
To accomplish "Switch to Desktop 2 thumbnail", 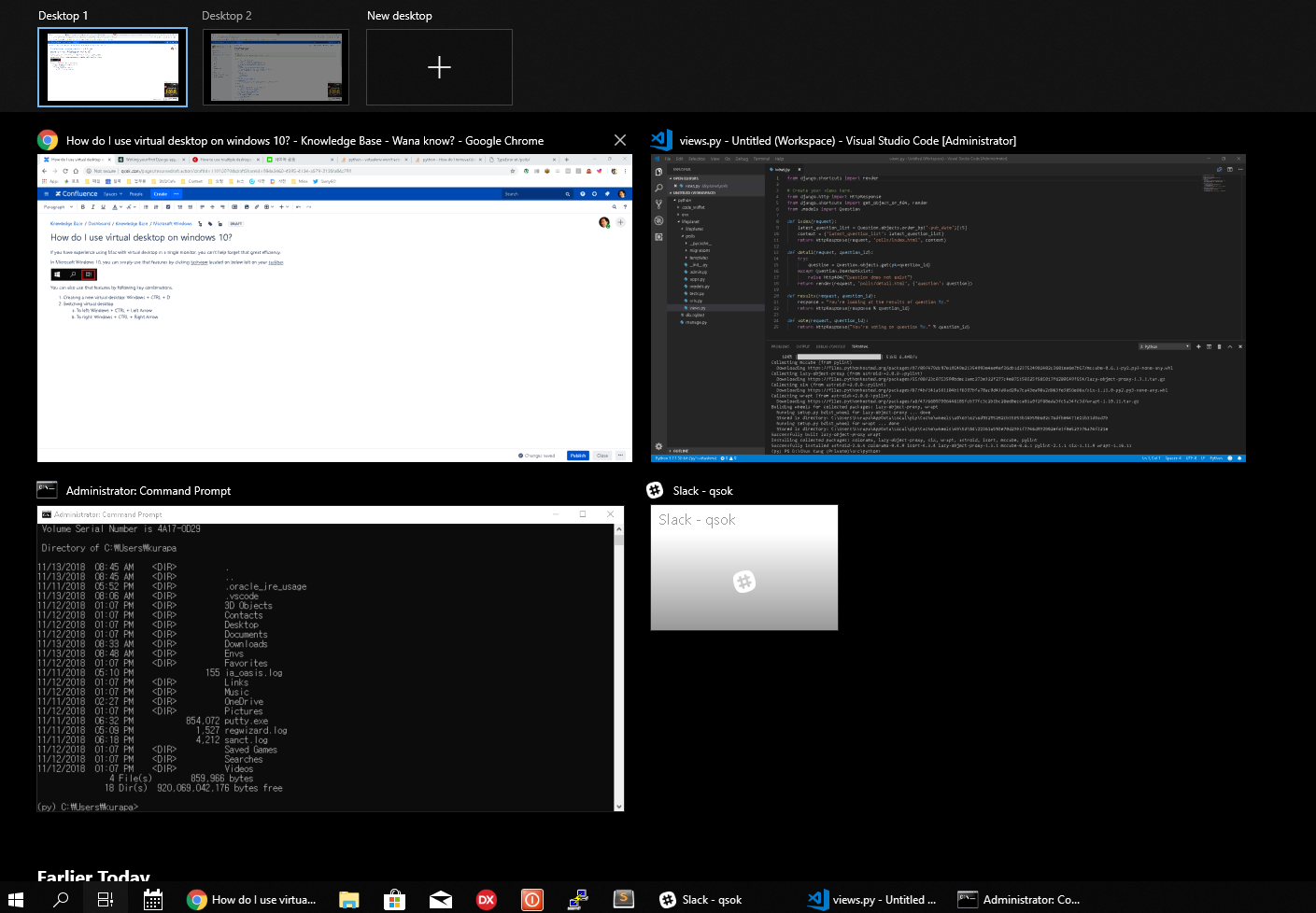I will pyautogui.click(x=276, y=67).
